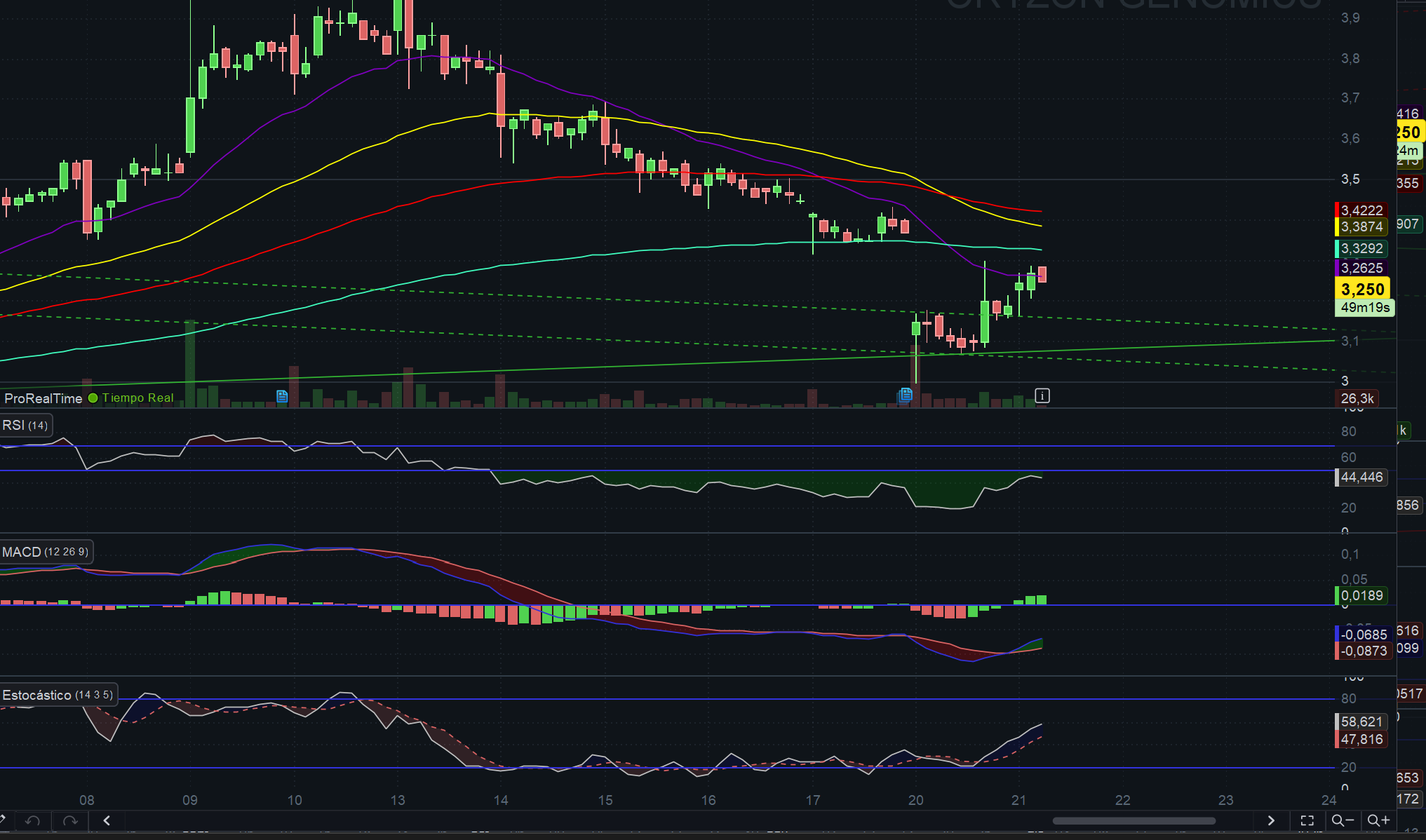Move chart forward with the right chevron
Viewport: 1426px width, 840px height.
1271,820
